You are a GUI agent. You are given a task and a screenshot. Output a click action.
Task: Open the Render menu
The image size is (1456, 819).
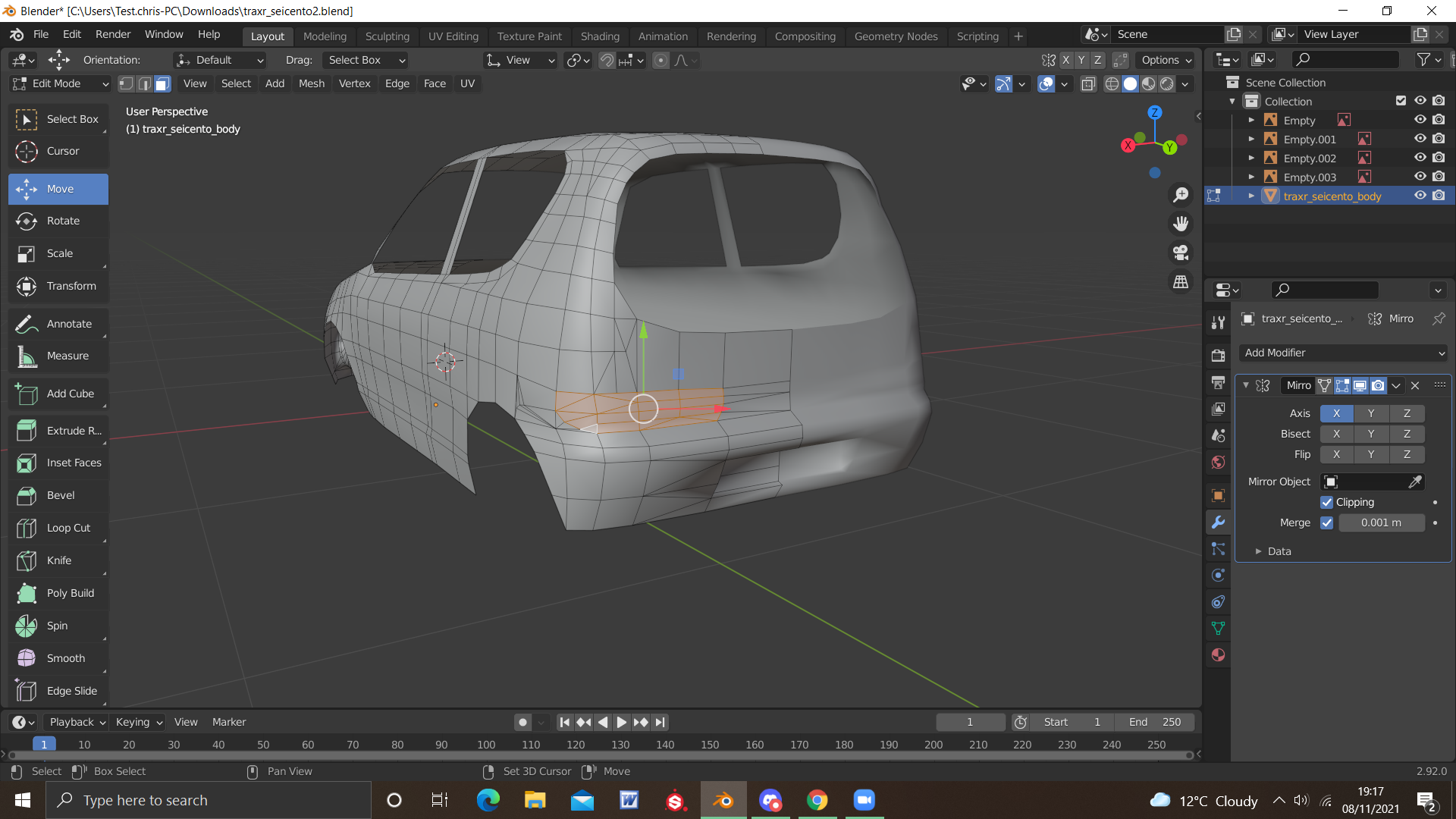(x=113, y=35)
